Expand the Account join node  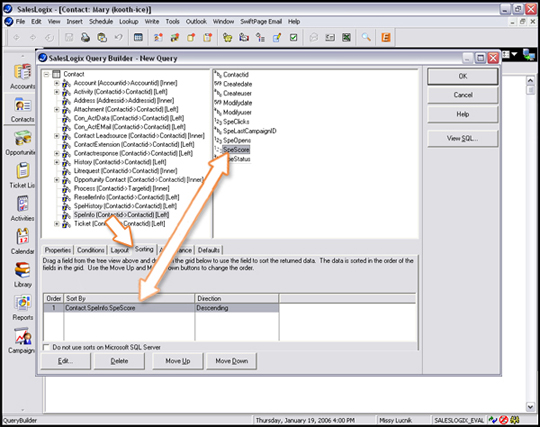click(56, 83)
